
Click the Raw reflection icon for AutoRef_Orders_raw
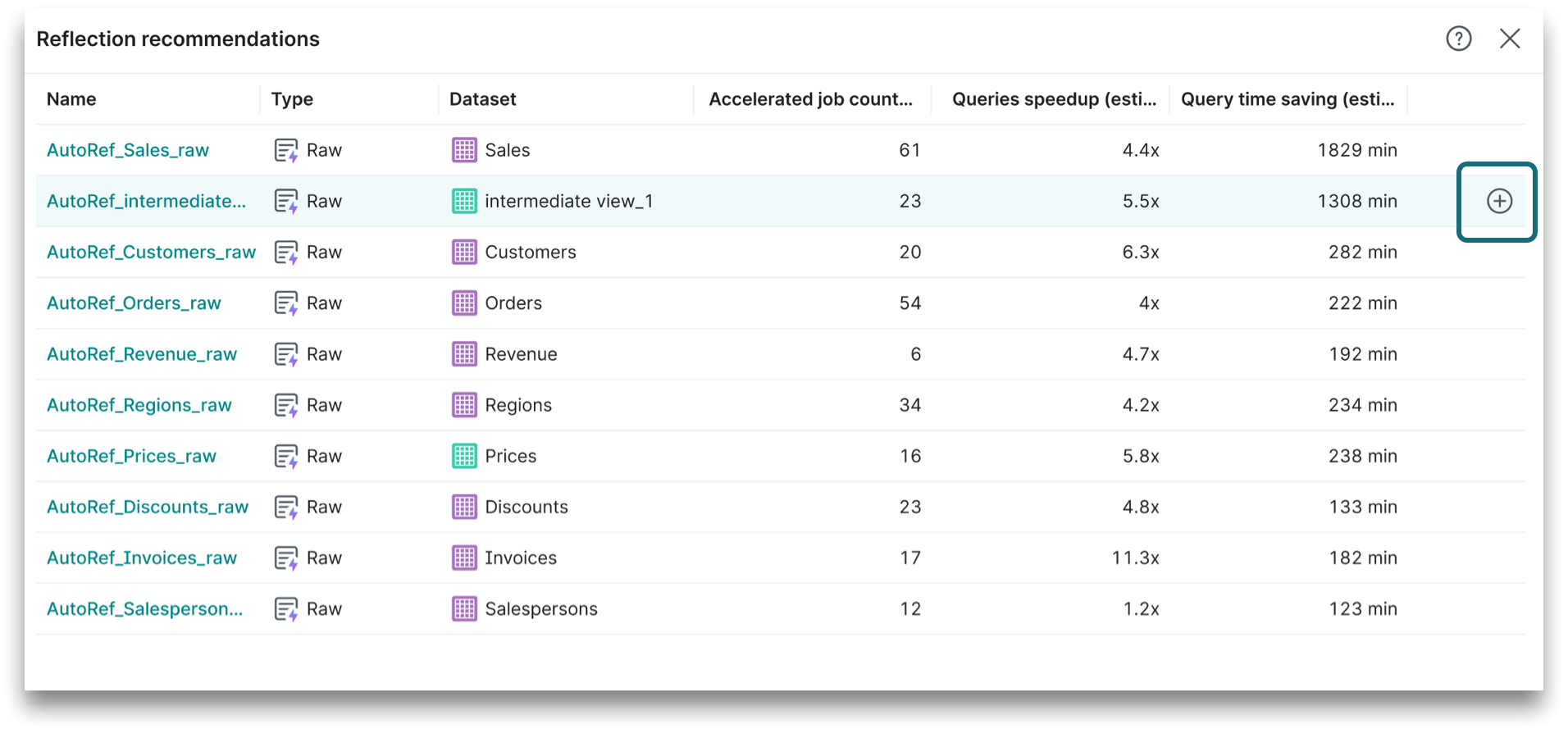(285, 303)
